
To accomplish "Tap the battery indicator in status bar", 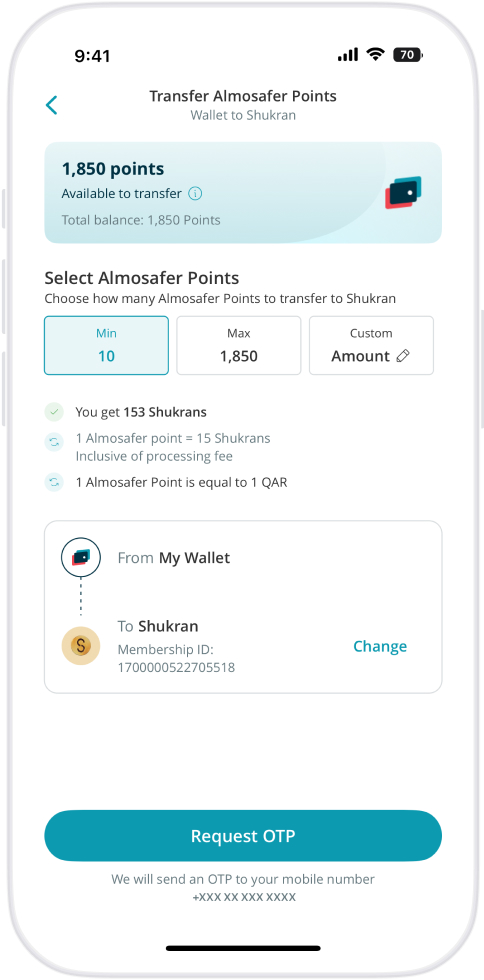I will (x=408, y=55).
